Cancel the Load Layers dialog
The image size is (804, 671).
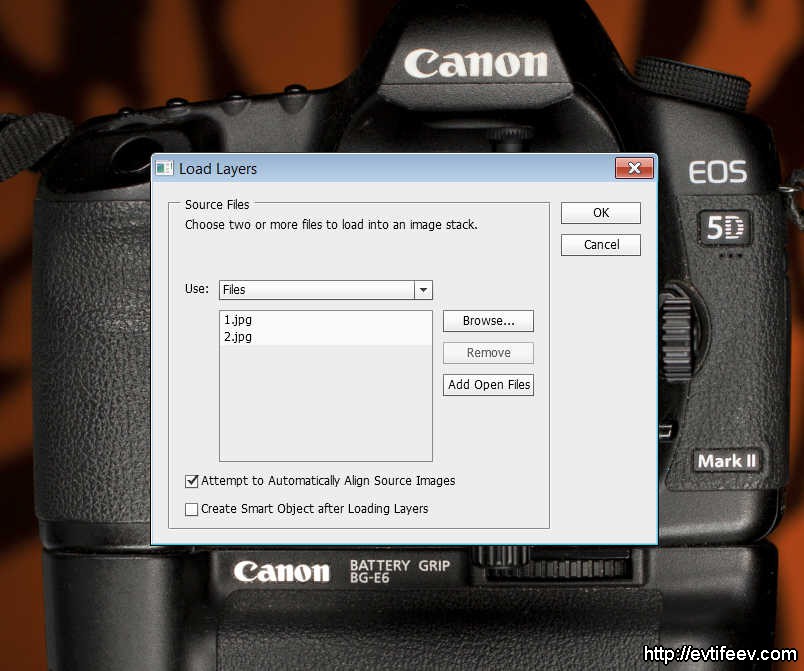click(x=600, y=245)
